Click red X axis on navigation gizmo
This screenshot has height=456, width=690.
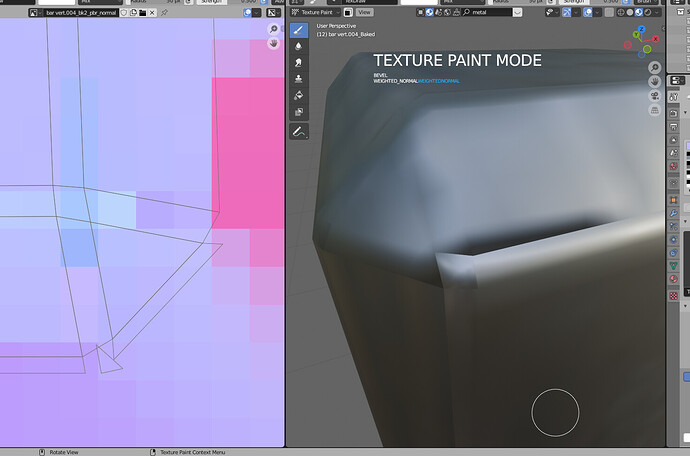656,39
